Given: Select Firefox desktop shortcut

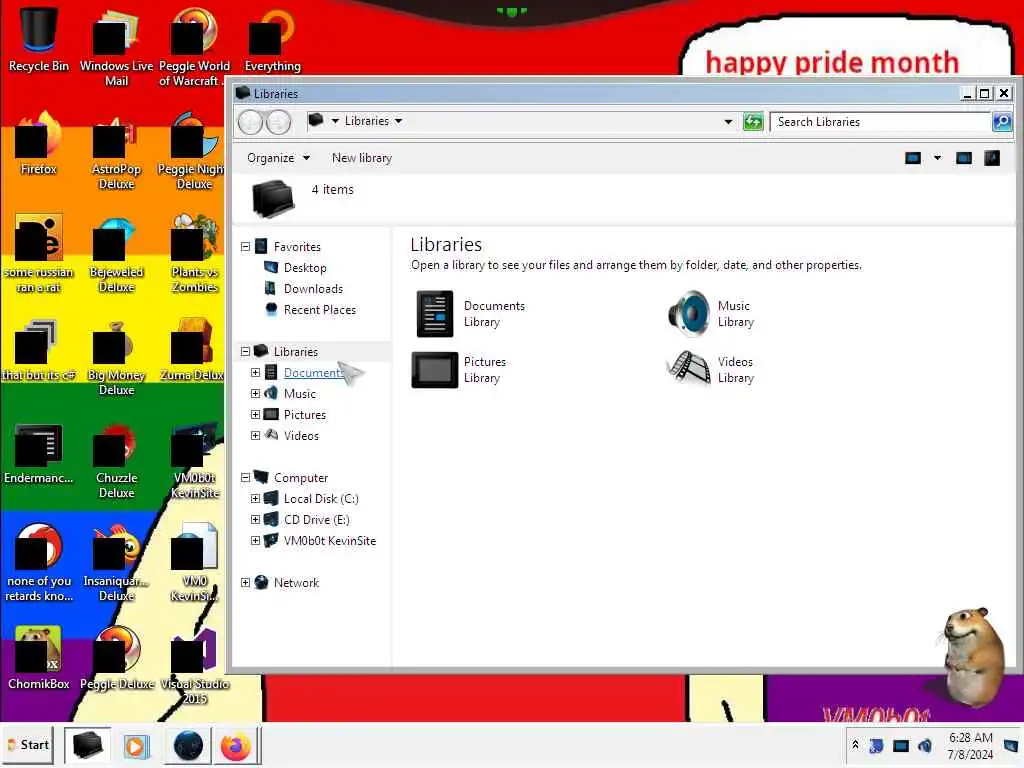Looking at the screenshot, I should pyautogui.click(x=39, y=144).
